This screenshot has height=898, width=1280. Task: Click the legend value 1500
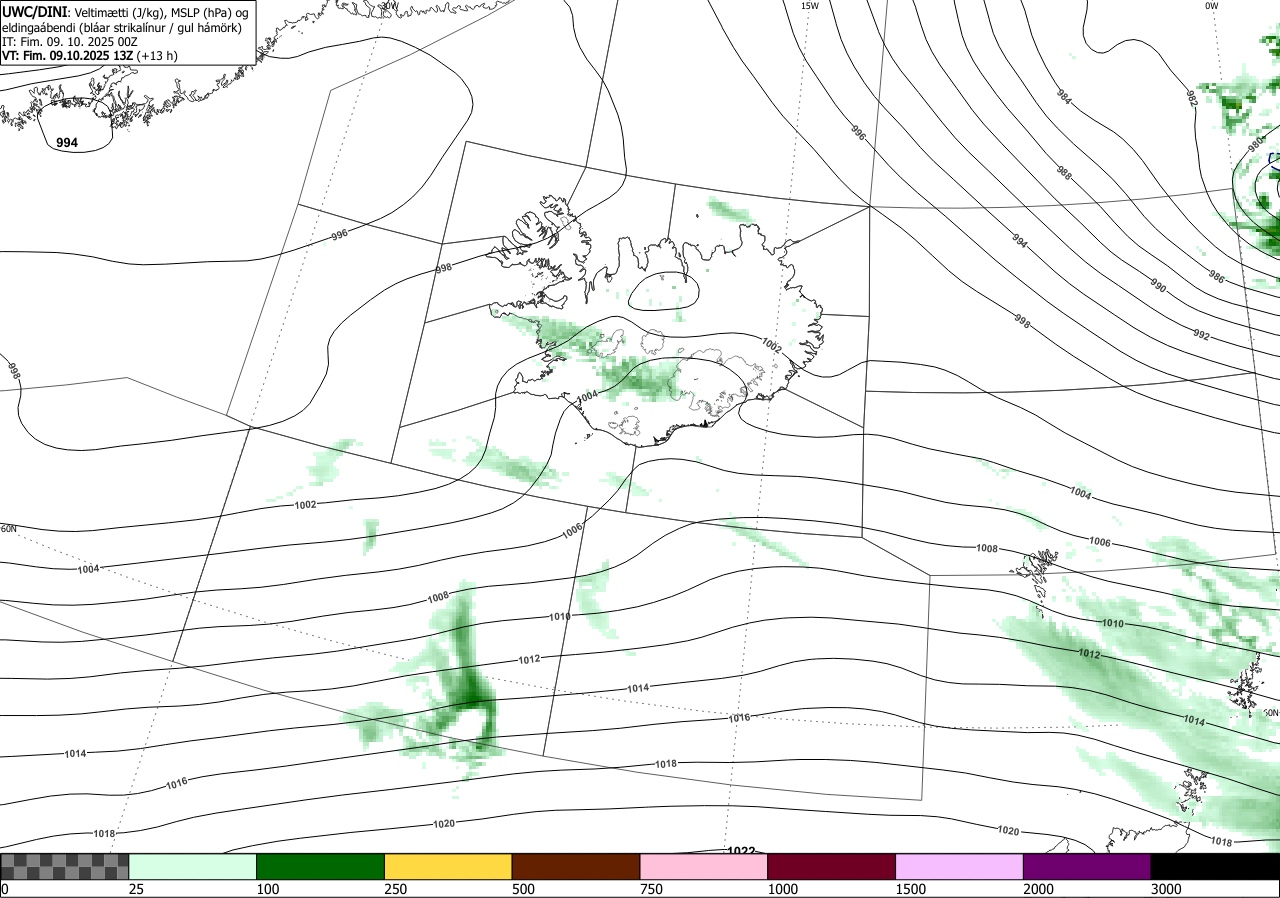(x=911, y=889)
